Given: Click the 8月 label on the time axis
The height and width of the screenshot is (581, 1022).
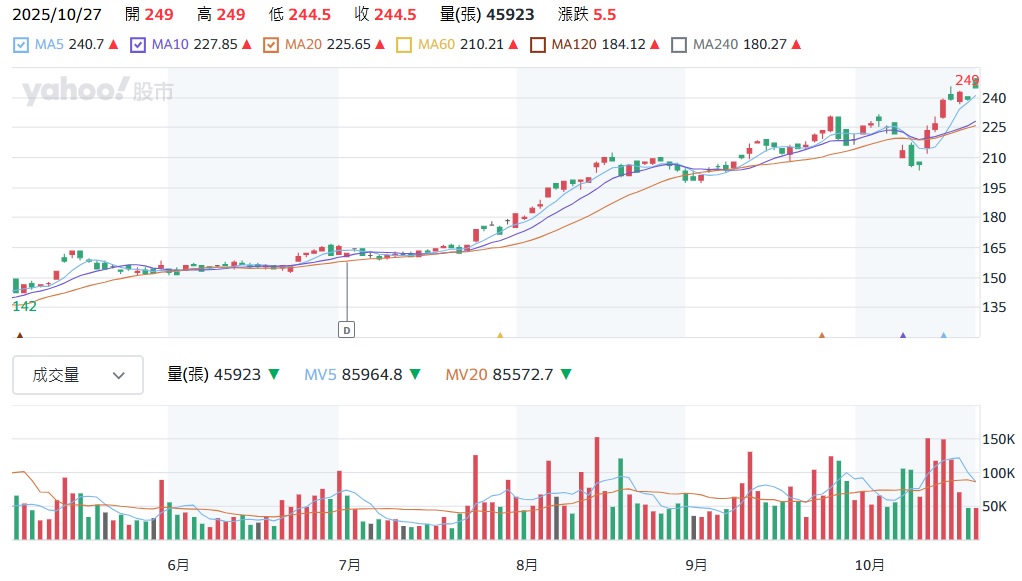Looking at the screenshot, I should click(x=527, y=565).
